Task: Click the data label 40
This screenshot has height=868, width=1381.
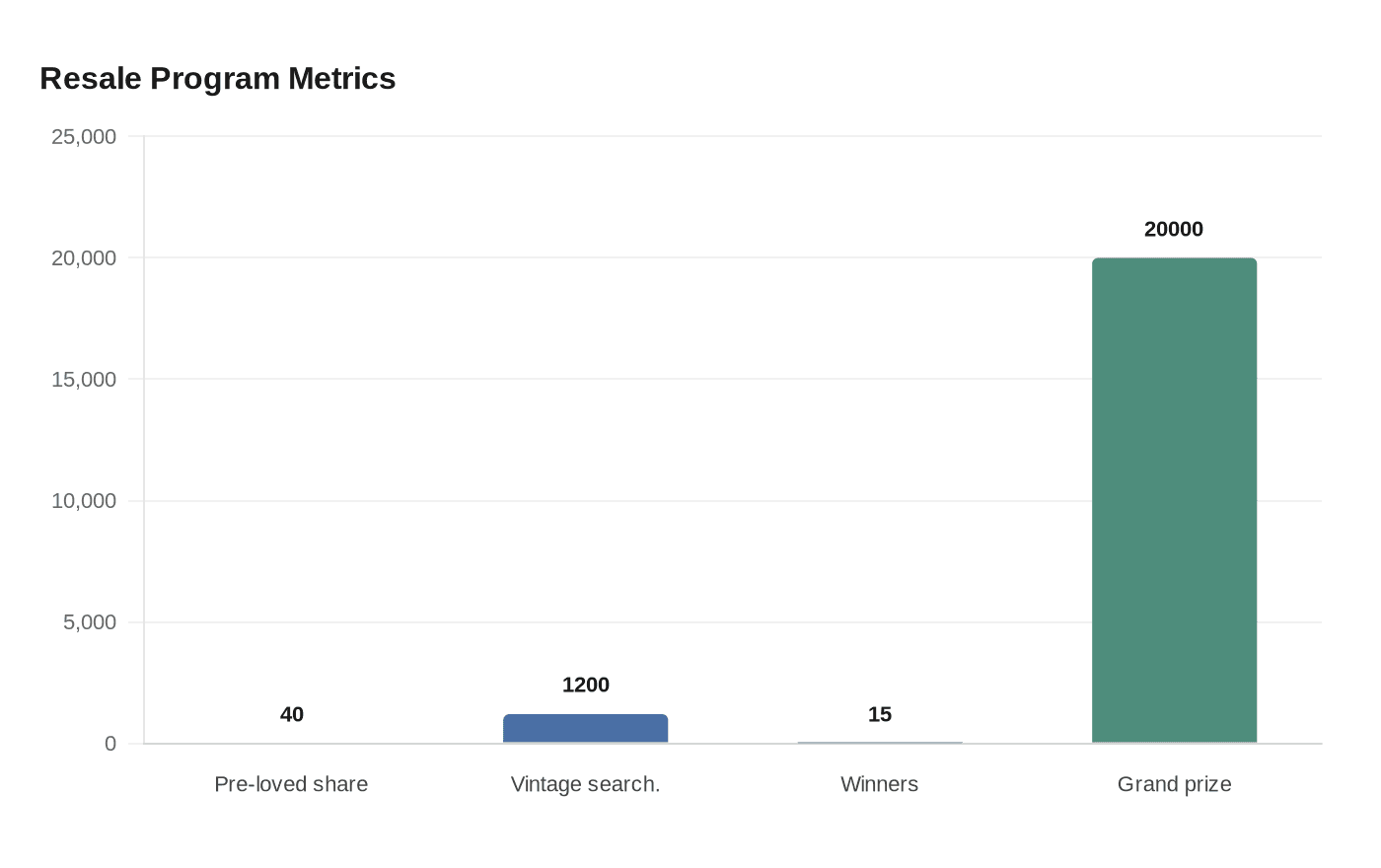Action: pos(292,714)
